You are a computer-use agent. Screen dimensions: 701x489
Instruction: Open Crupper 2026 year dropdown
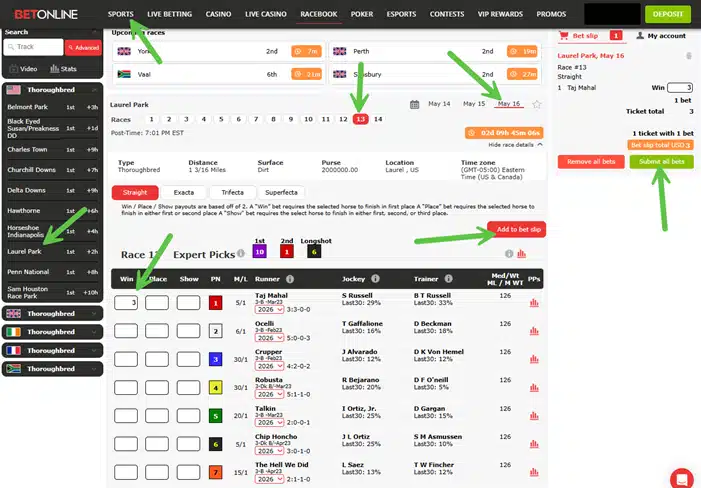[269, 366]
